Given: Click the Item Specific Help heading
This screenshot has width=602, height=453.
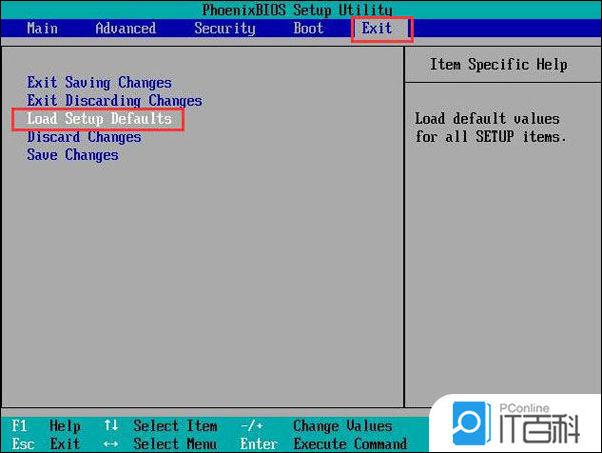Looking at the screenshot, I should coord(498,64).
